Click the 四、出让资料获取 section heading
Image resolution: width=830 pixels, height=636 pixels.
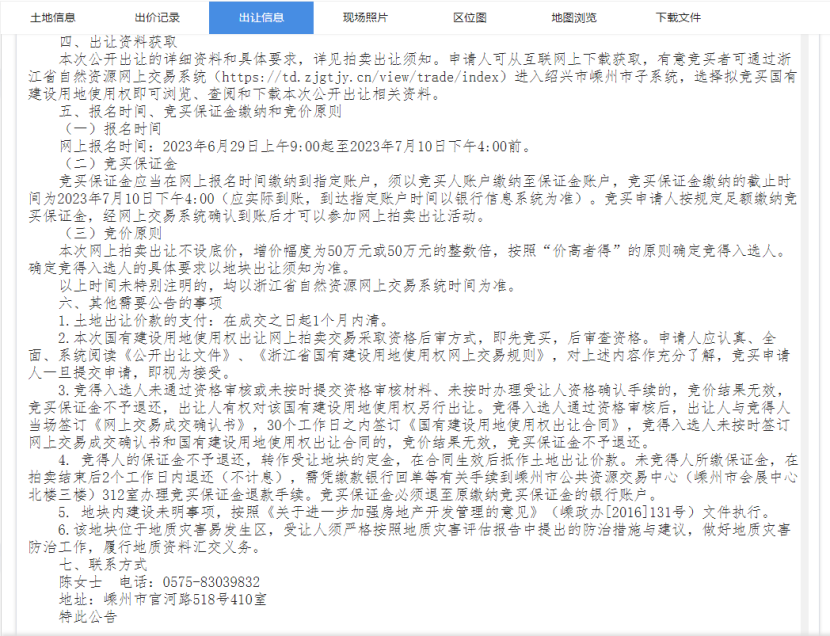[x=118, y=43]
